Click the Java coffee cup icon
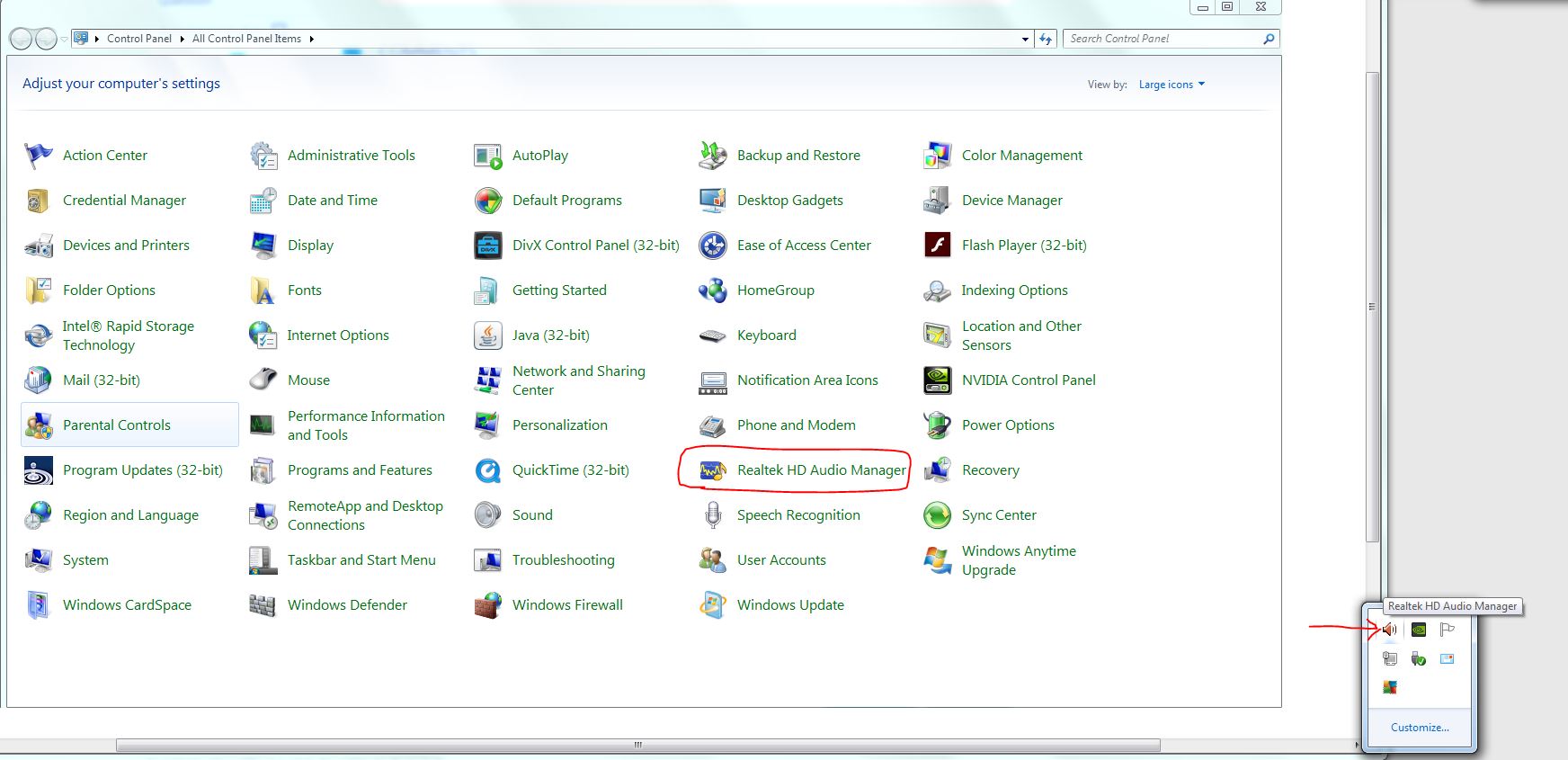The height and width of the screenshot is (760, 1568). [x=487, y=335]
